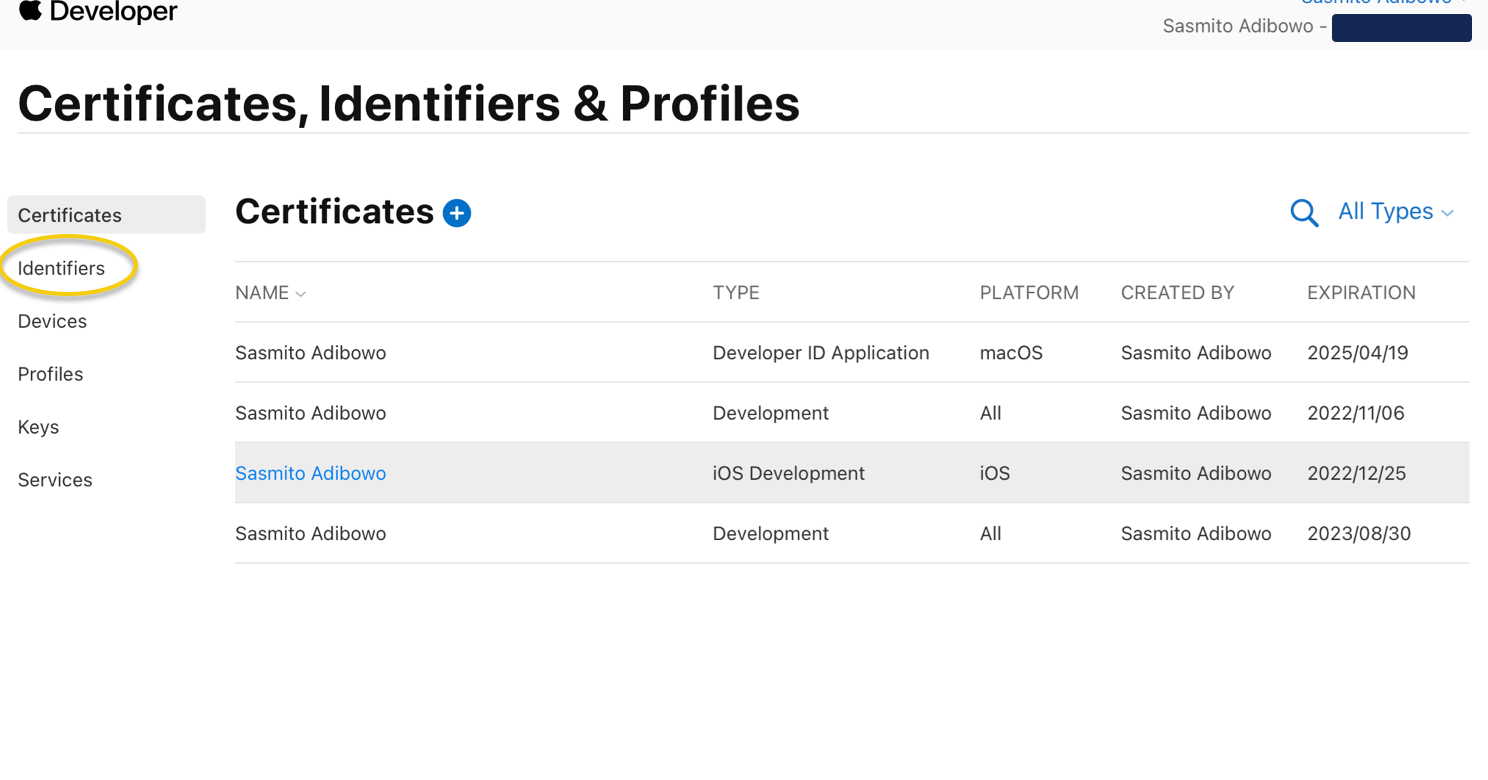Select Certificates in the sidebar

[106, 215]
